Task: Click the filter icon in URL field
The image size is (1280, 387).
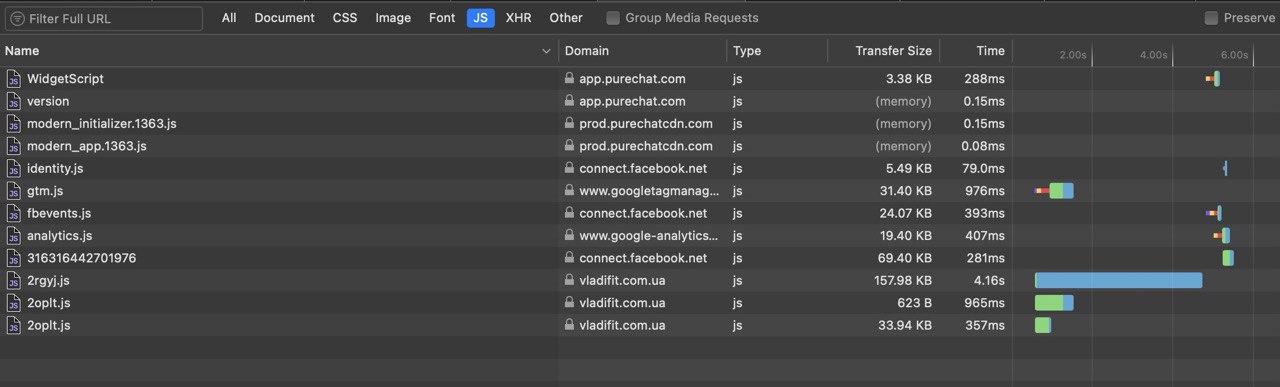Action: click(x=17, y=18)
